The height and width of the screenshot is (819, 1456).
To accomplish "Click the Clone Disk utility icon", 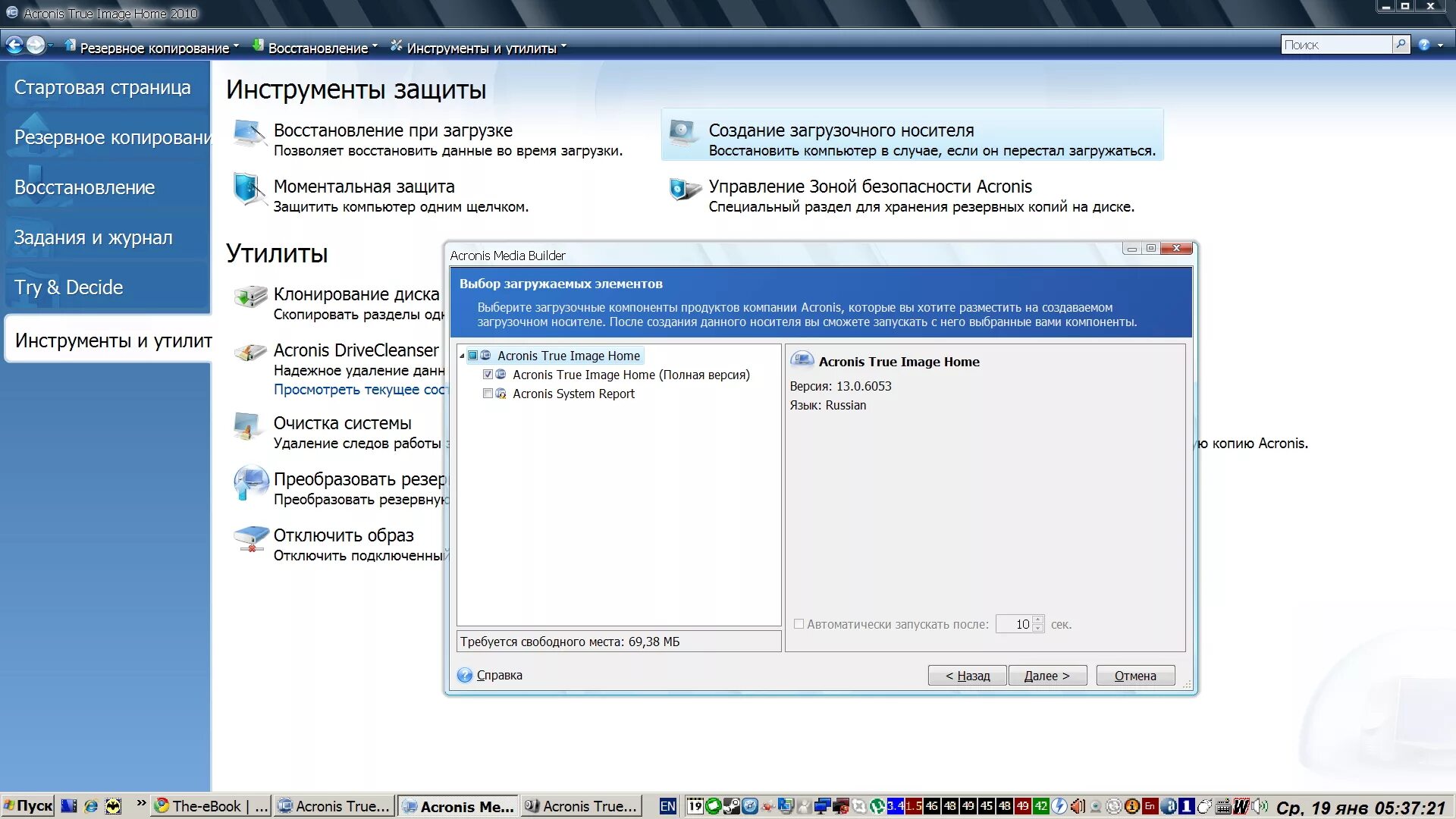I will (250, 297).
